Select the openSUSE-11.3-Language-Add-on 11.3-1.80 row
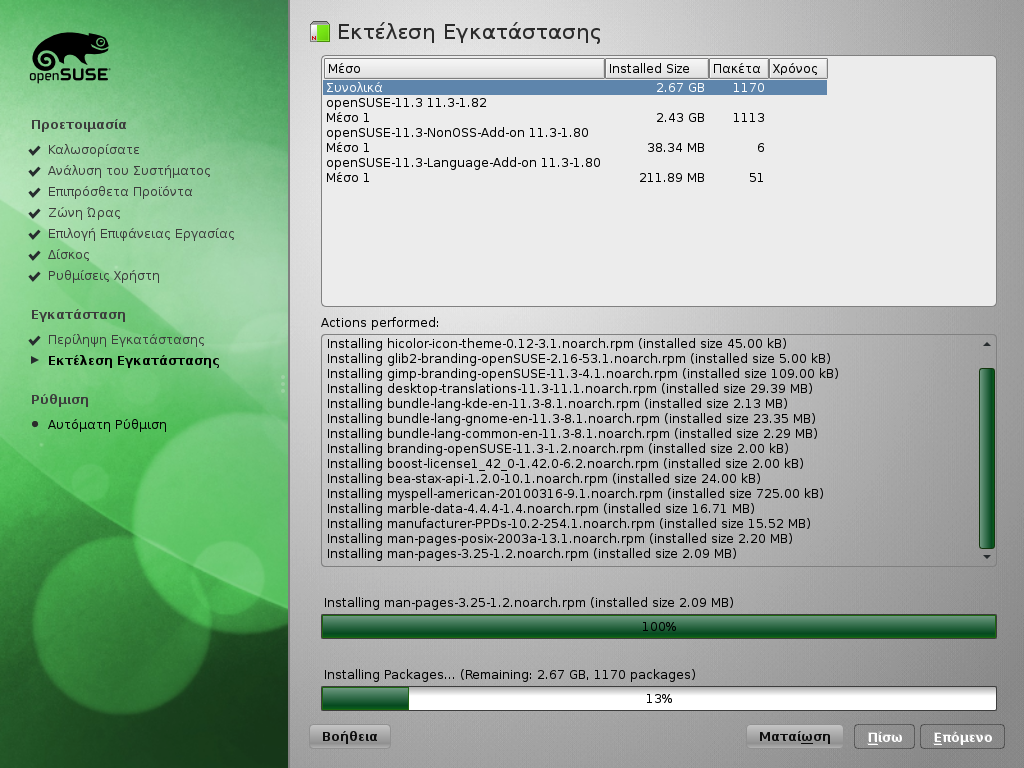This screenshot has height=768, width=1024. tap(575, 163)
